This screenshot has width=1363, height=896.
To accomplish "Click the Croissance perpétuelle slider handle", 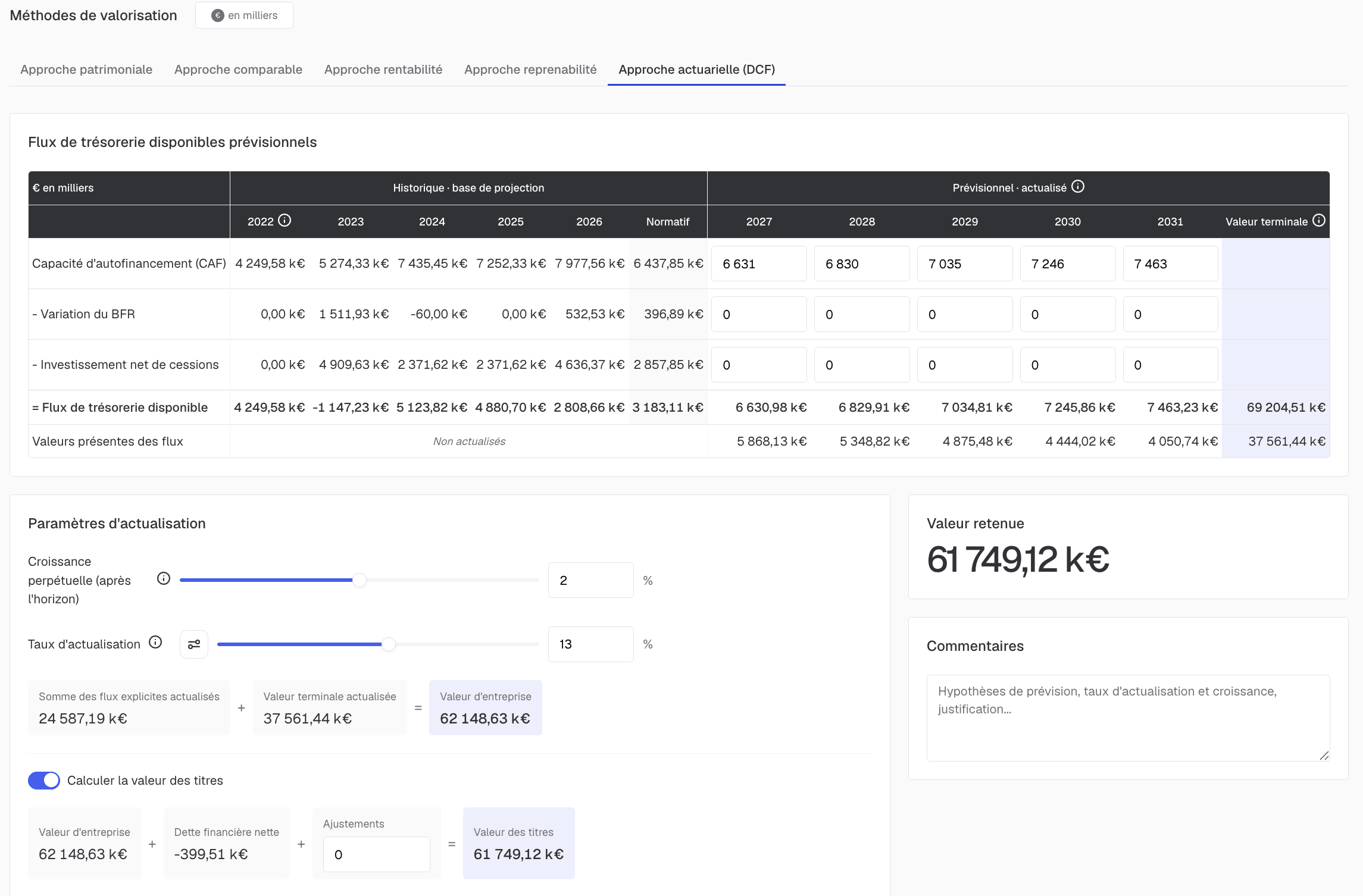I will click(x=359, y=580).
